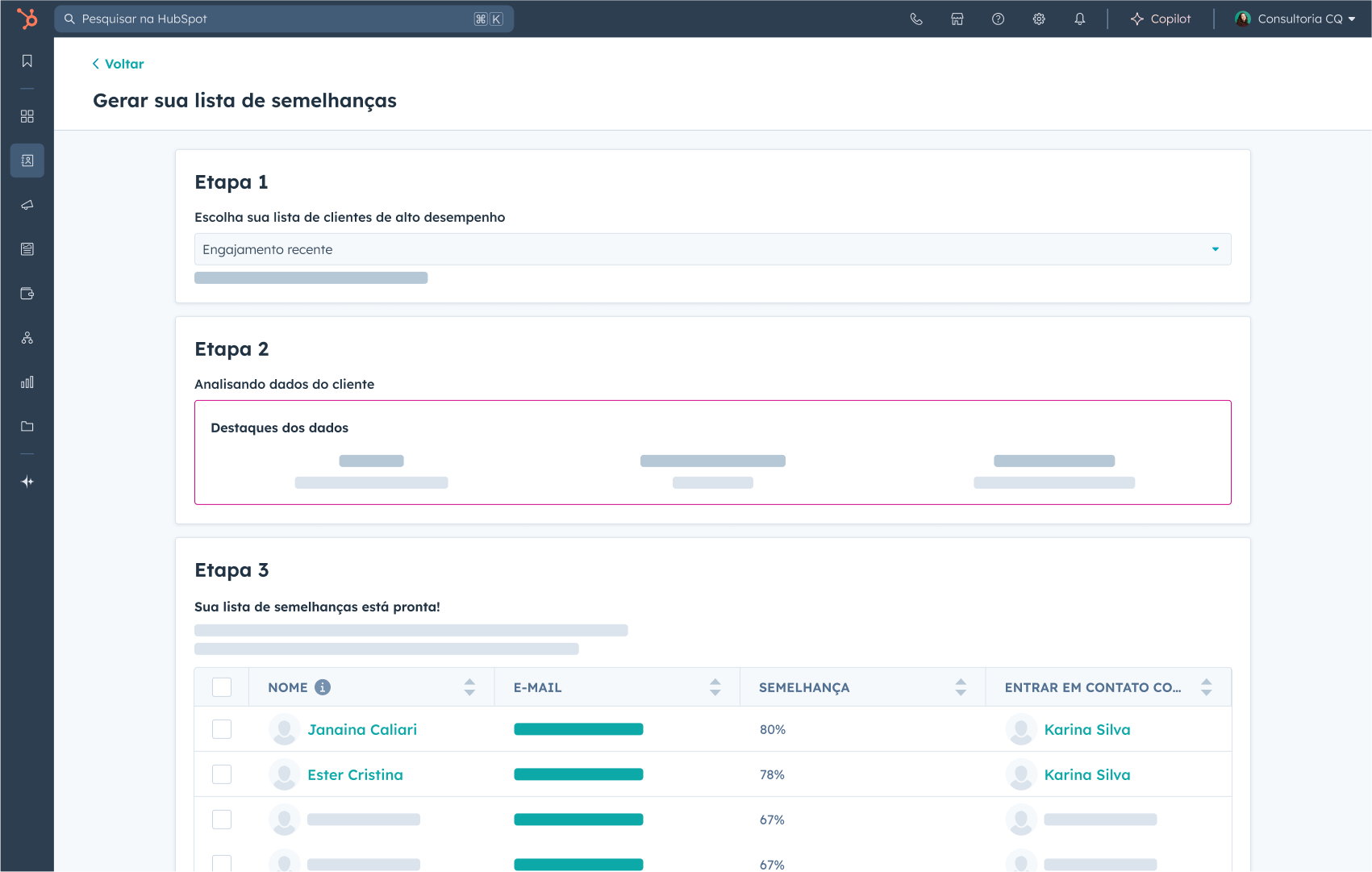This screenshot has width=1372, height=872.
Task: Open the Copilot panel
Action: pyautogui.click(x=1160, y=19)
